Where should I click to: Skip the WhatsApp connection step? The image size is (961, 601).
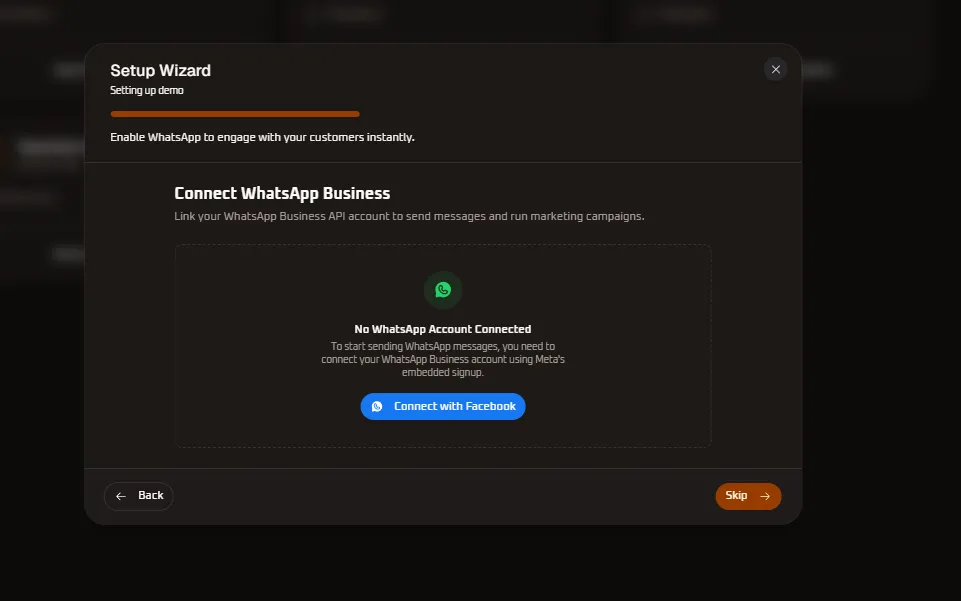(x=748, y=496)
